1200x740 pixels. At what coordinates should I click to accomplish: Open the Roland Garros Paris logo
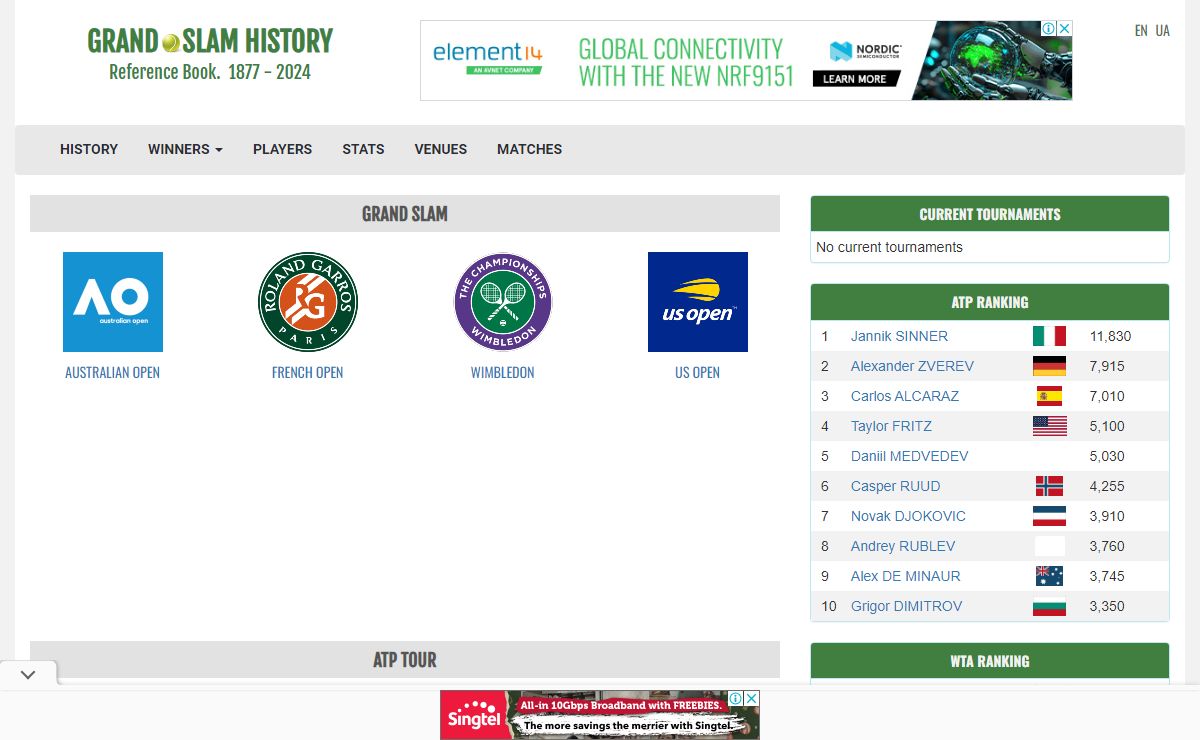pyautogui.click(x=308, y=302)
